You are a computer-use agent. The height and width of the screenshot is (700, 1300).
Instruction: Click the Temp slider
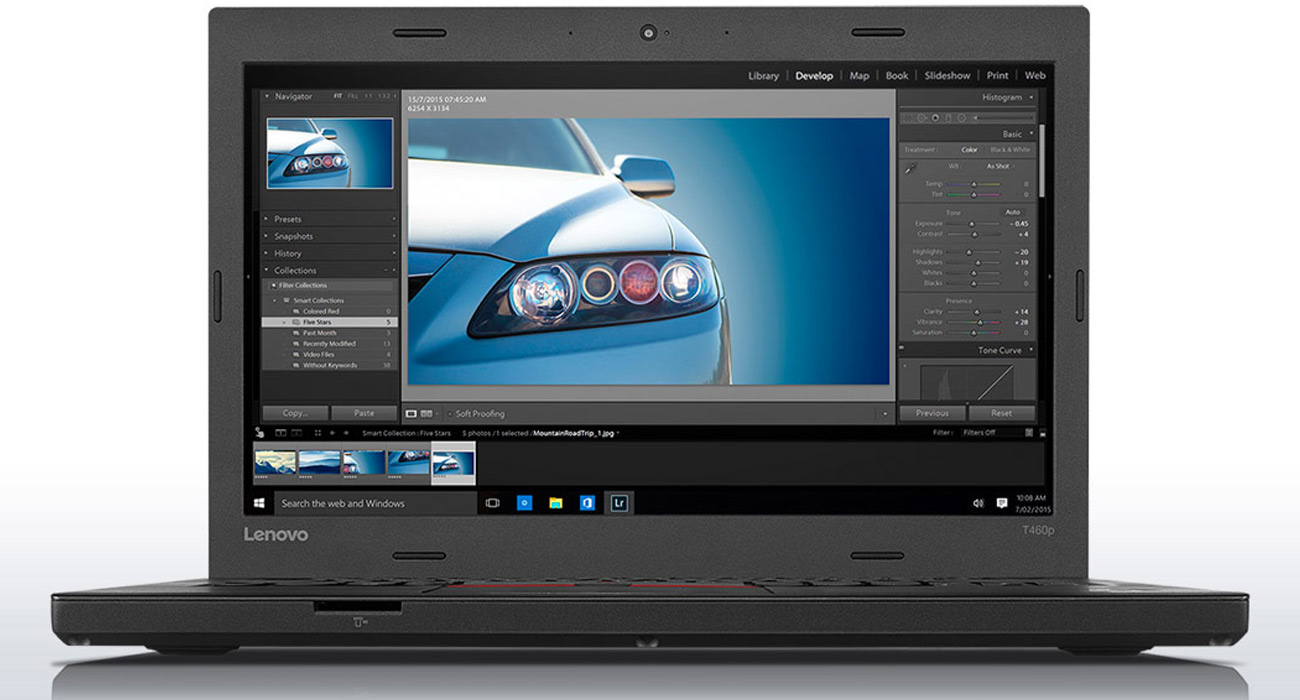976,184
